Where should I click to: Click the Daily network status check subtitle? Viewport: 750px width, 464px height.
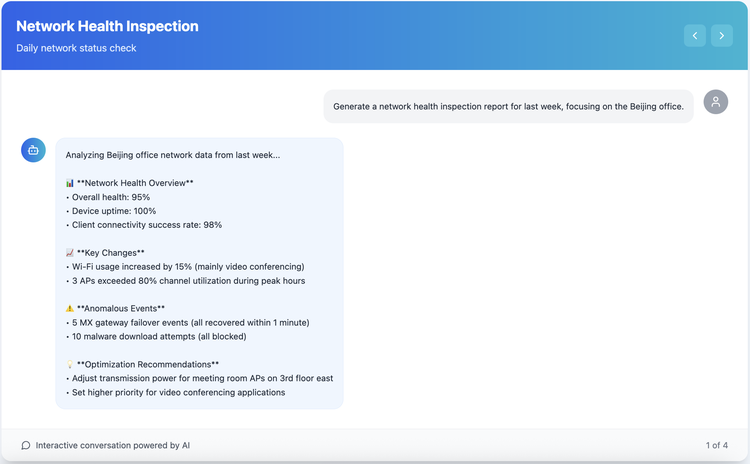click(76, 48)
